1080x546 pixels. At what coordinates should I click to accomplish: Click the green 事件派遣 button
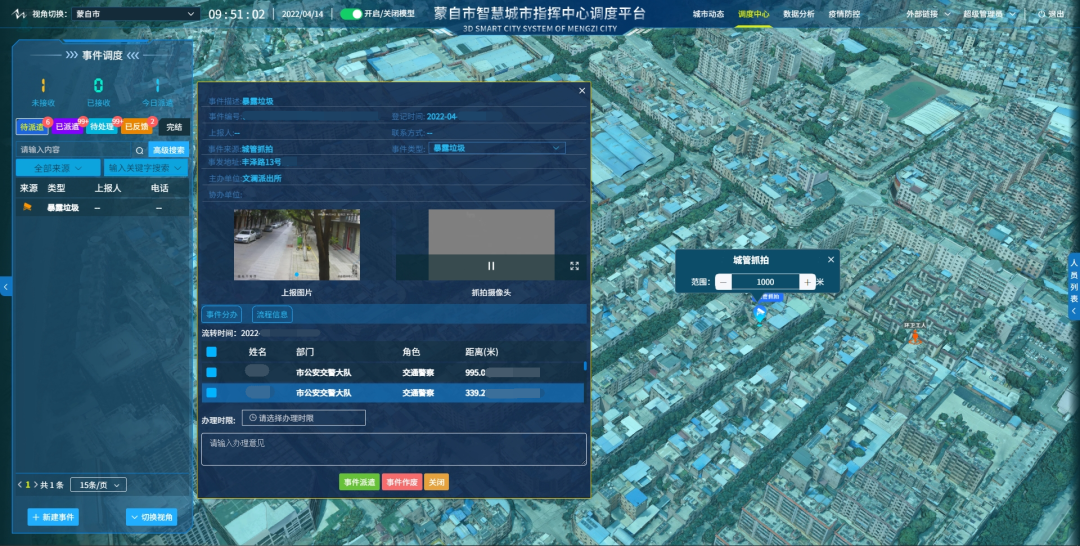pyautogui.click(x=359, y=482)
